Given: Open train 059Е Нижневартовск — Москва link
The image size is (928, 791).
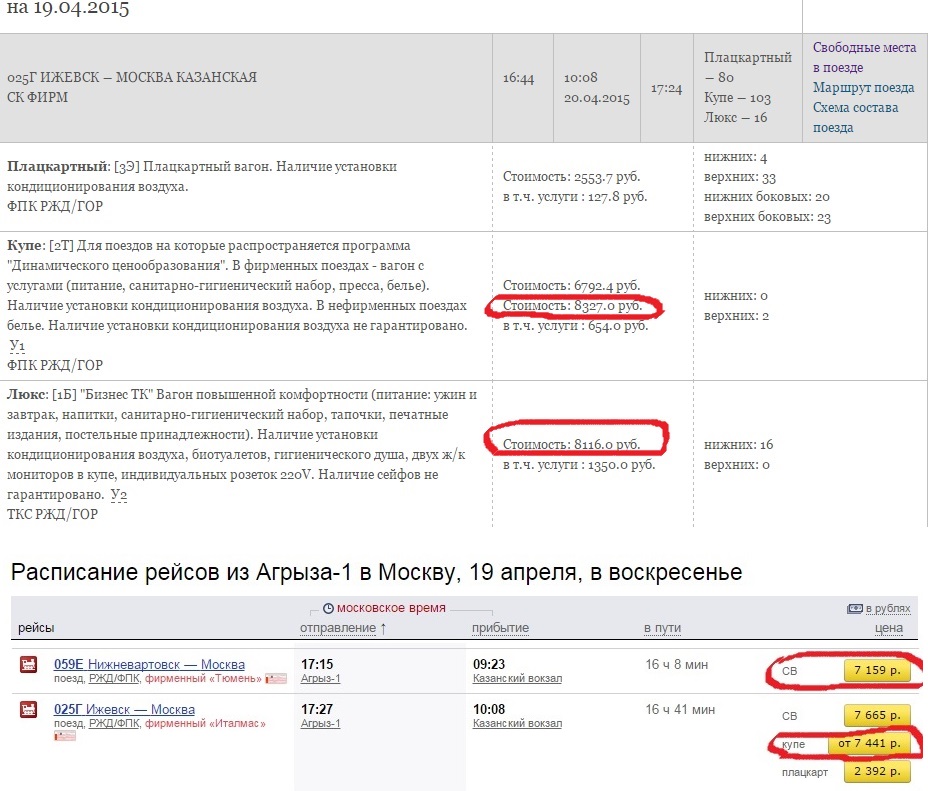Looking at the screenshot, I should (x=149, y=664).
